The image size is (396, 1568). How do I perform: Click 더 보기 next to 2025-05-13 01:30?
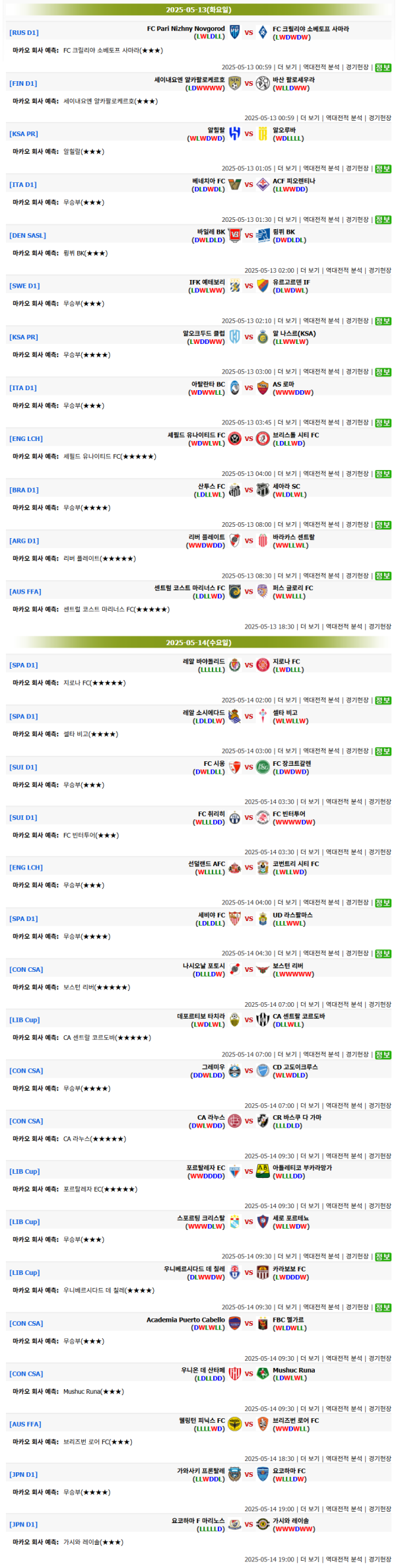(x=287, y=220)
